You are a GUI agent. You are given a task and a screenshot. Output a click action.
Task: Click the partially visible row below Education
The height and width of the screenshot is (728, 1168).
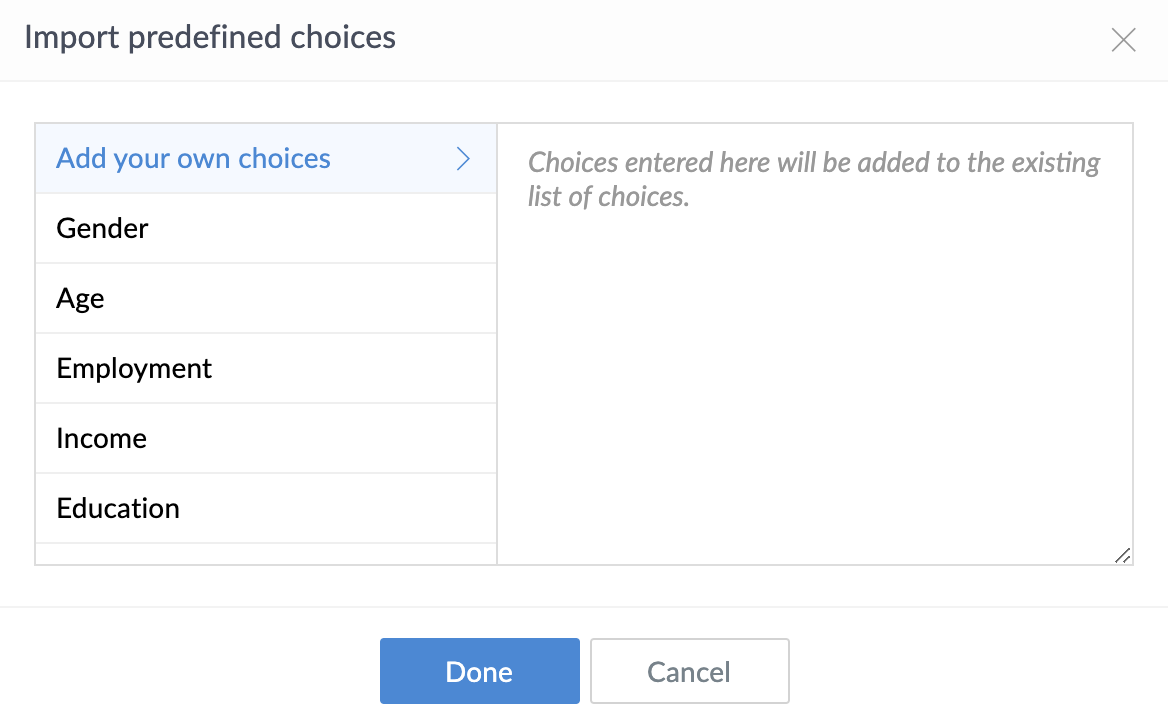(266, 555)
